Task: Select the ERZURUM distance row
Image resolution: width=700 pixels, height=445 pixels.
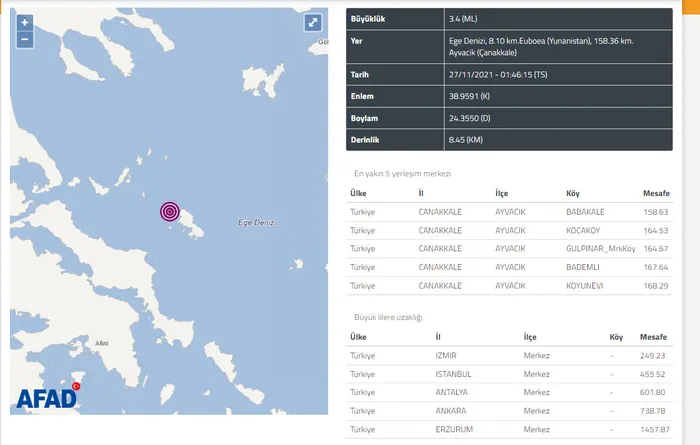Action: (652, 428)
